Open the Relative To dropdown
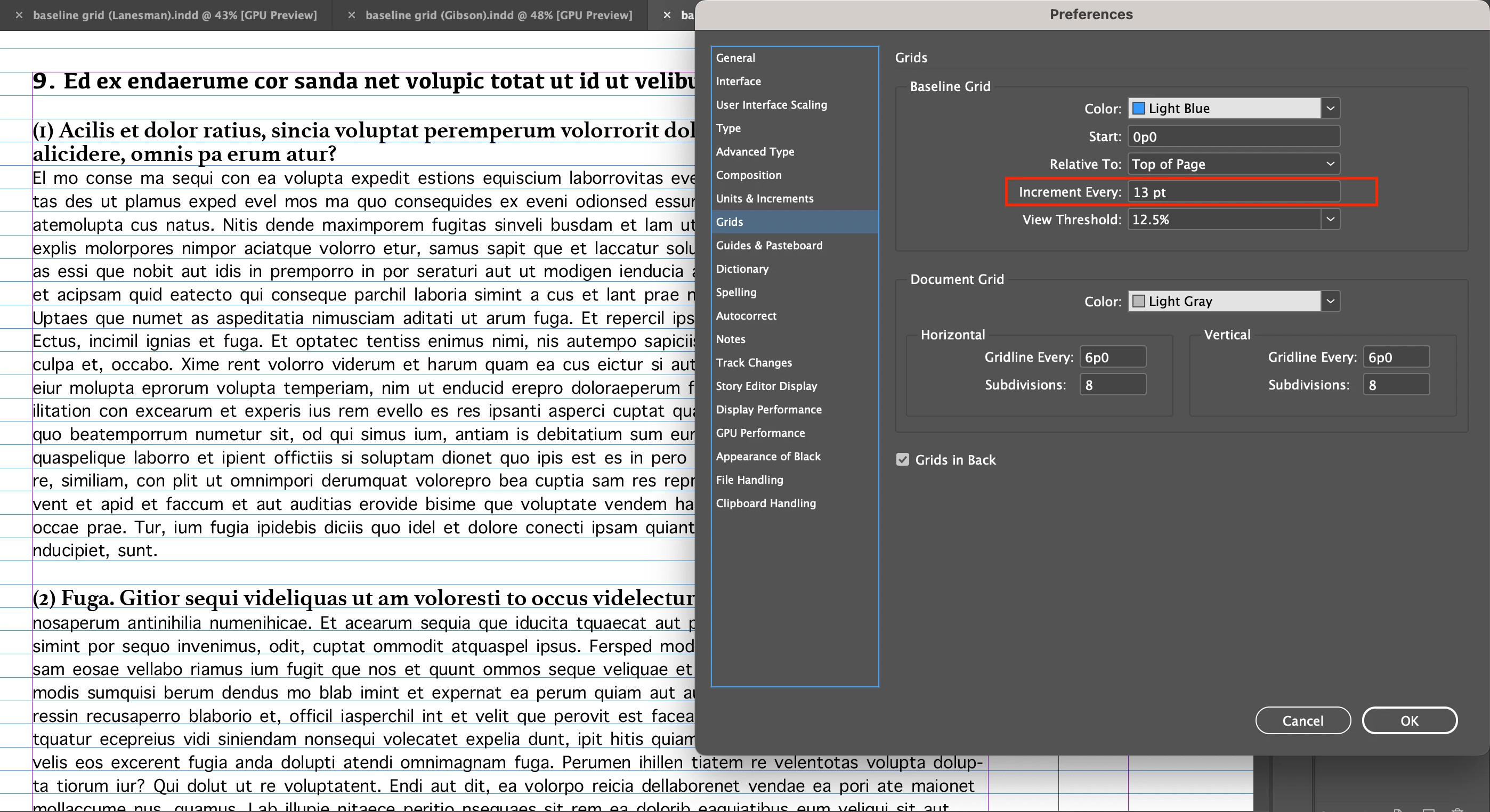This screenshot has width=1490, height=812. point(1233,164)
